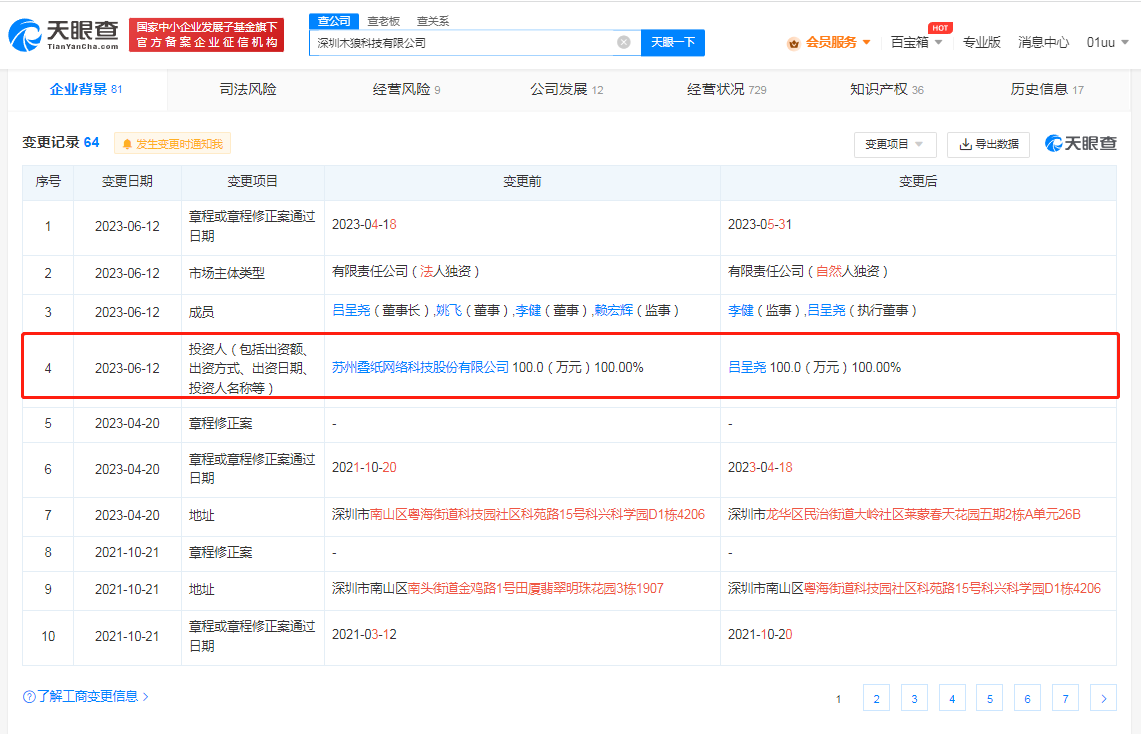This screenshot has height=734, width=1141.
Task: Open 吕呈尧 (执行董事) link in 变更后 column
Action: point(827,311)
